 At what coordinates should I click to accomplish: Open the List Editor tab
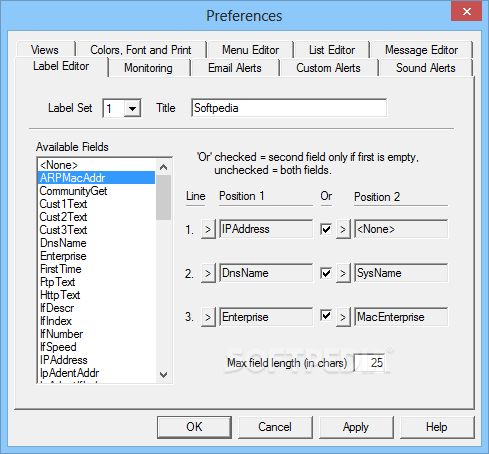(332, 50)
